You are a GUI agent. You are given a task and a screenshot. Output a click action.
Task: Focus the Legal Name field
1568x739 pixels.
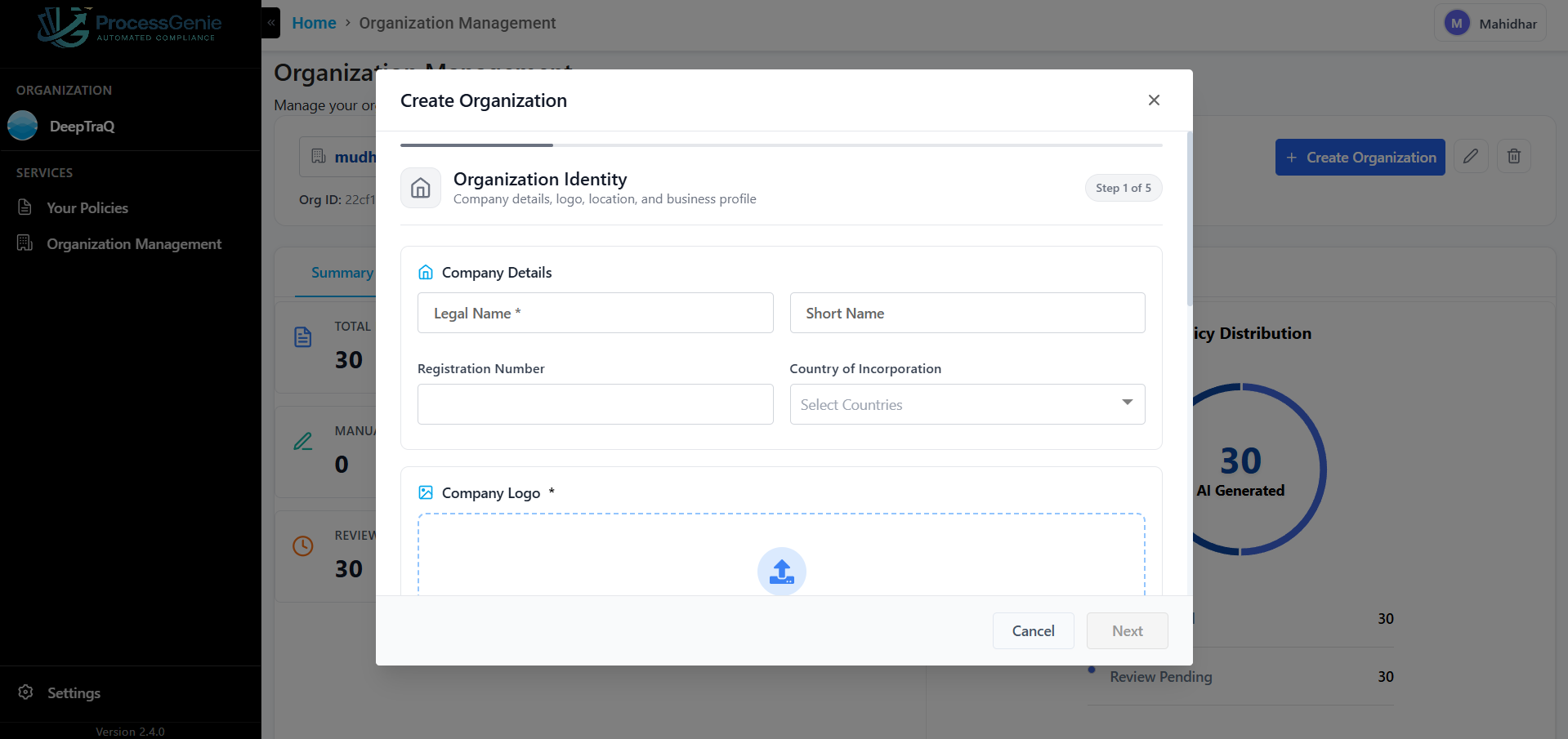pyautogui.click(x=595, y=314)
